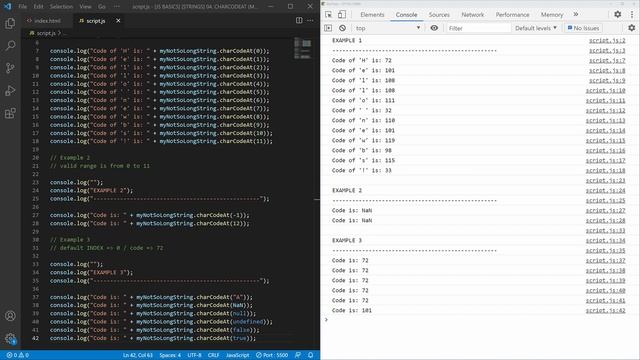The width and height of the screenshot is (640, 360).
Task: Open the JavaScript context top dropdown
Action: point(388,28)
